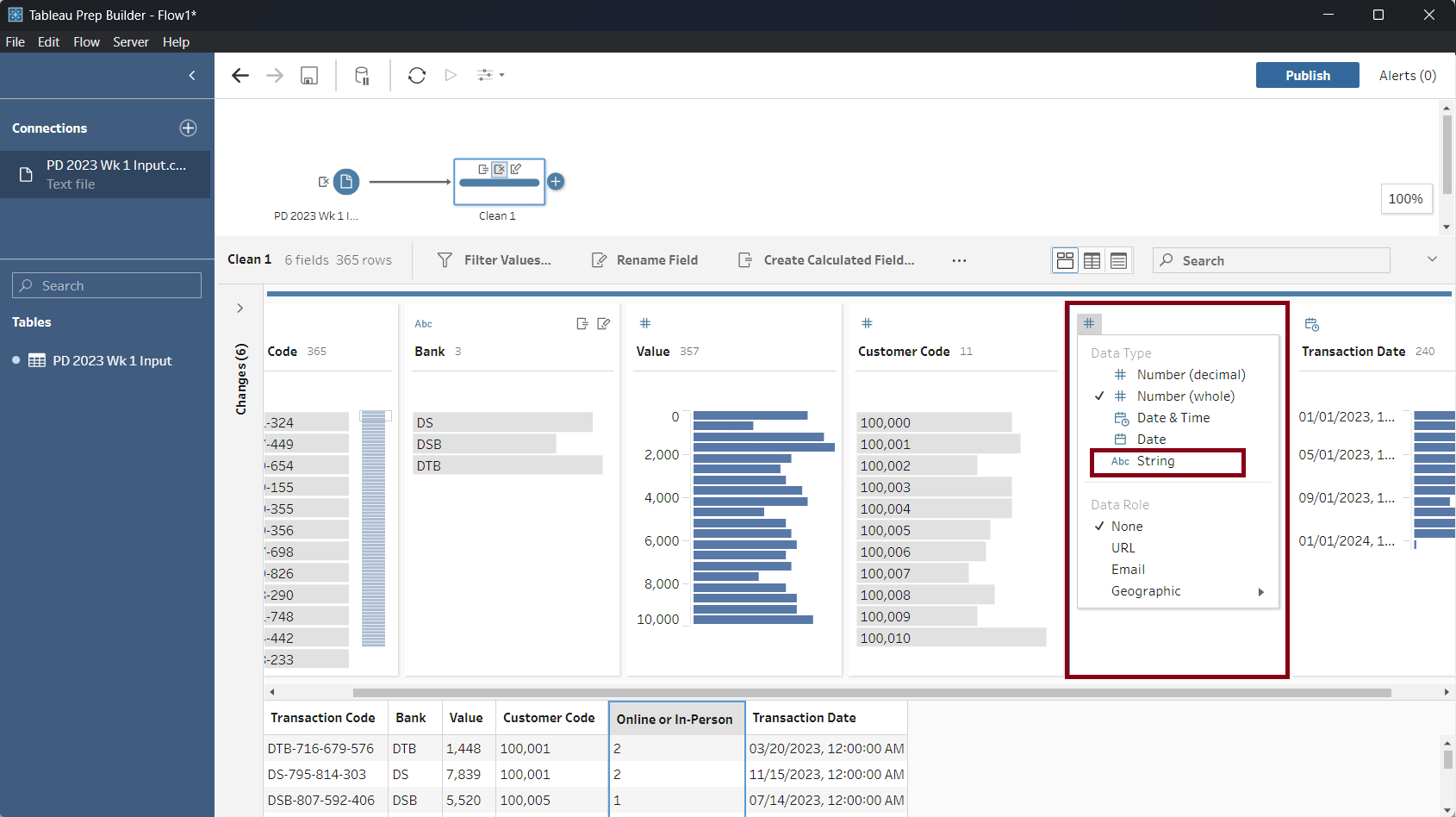Add a connection with plus icon
1456x817 pixels.
pos(188,128)
